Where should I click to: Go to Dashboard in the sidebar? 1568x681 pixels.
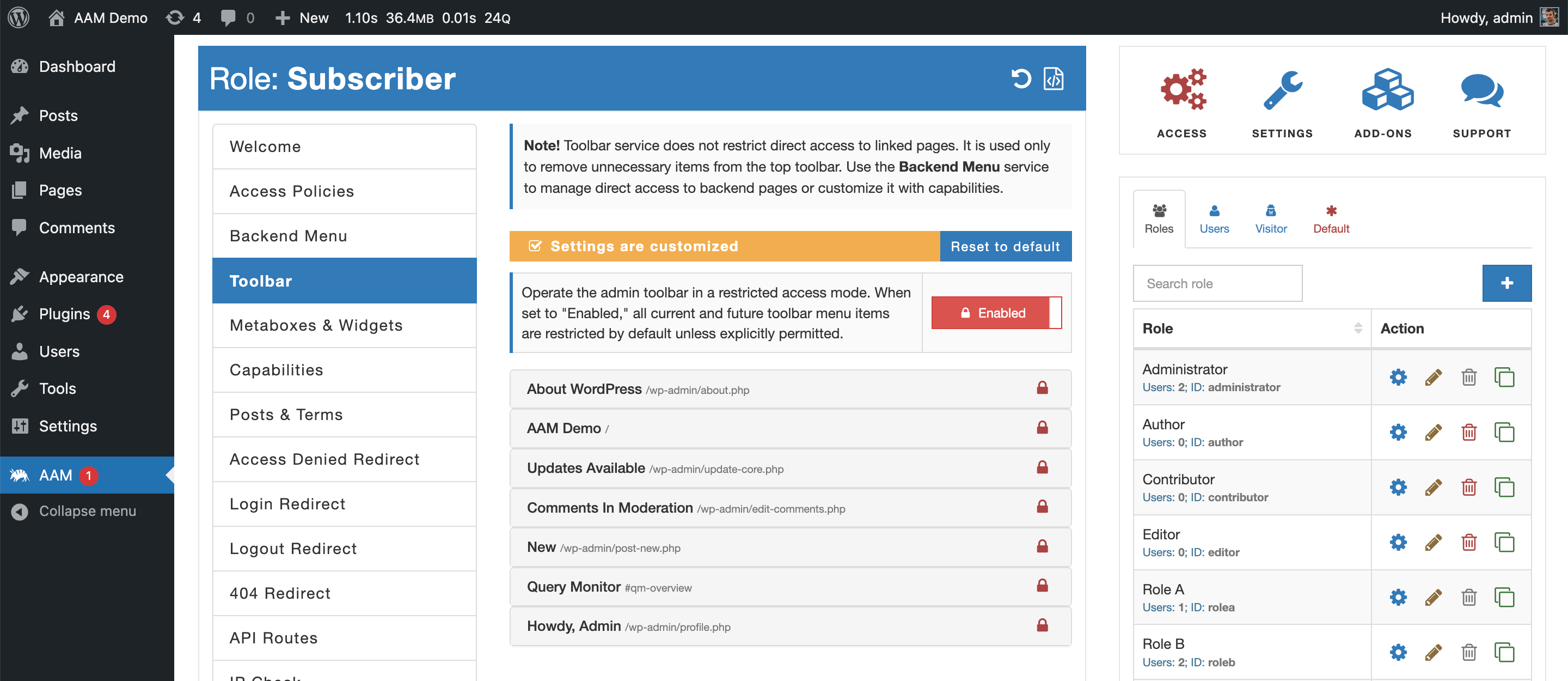tap(87, 66)
